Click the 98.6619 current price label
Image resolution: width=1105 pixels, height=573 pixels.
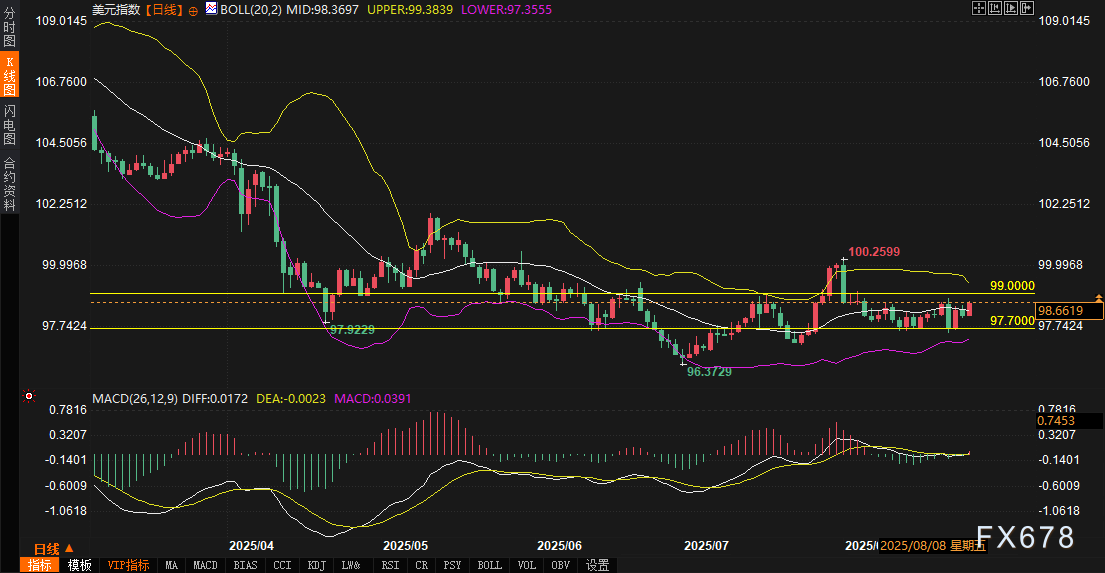[x=1069, y=311]
